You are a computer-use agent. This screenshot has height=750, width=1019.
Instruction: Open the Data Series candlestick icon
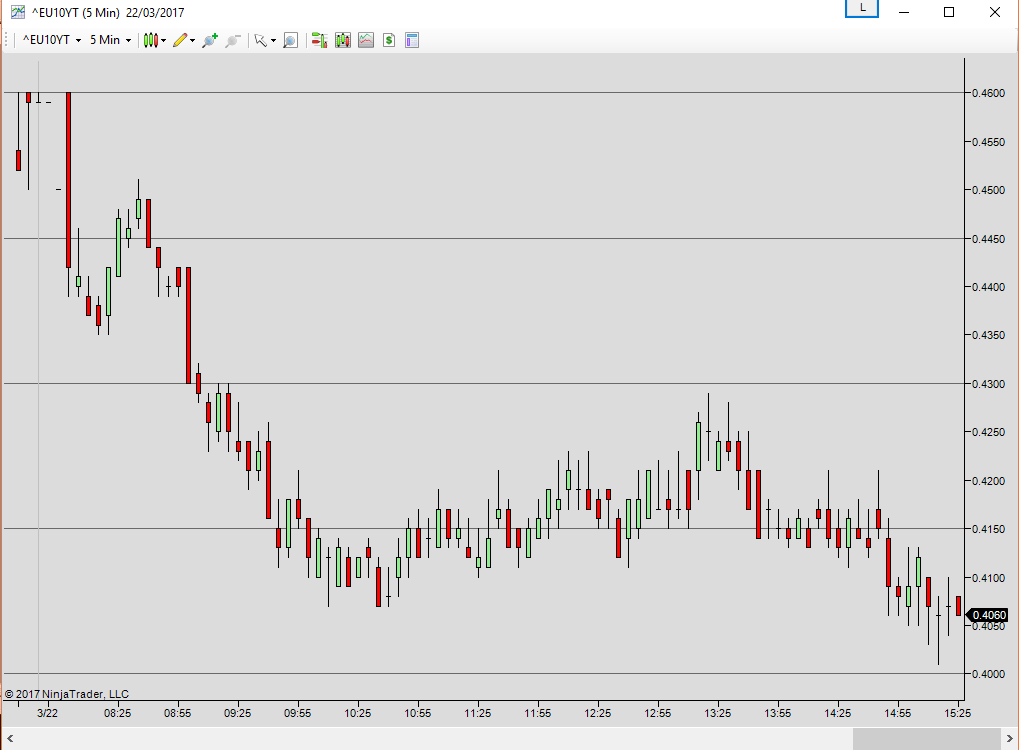click(342, 40)
